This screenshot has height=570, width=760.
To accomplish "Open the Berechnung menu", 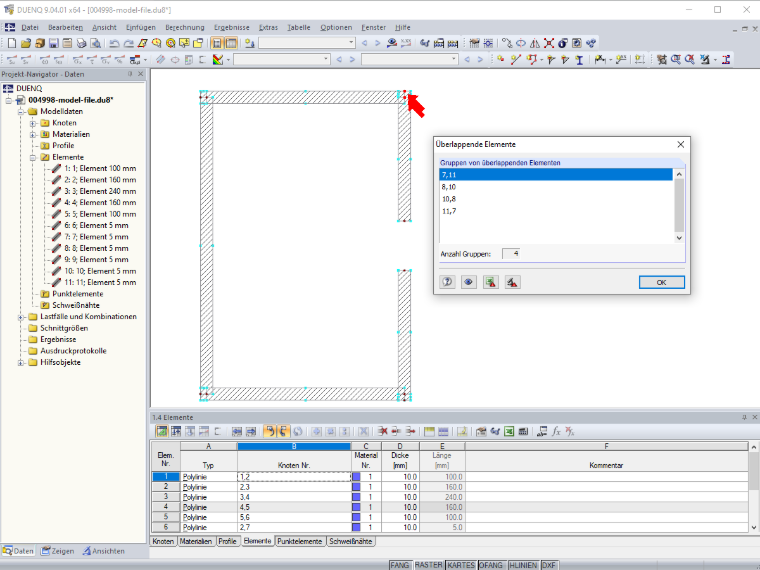I will [x=185, y=28].
